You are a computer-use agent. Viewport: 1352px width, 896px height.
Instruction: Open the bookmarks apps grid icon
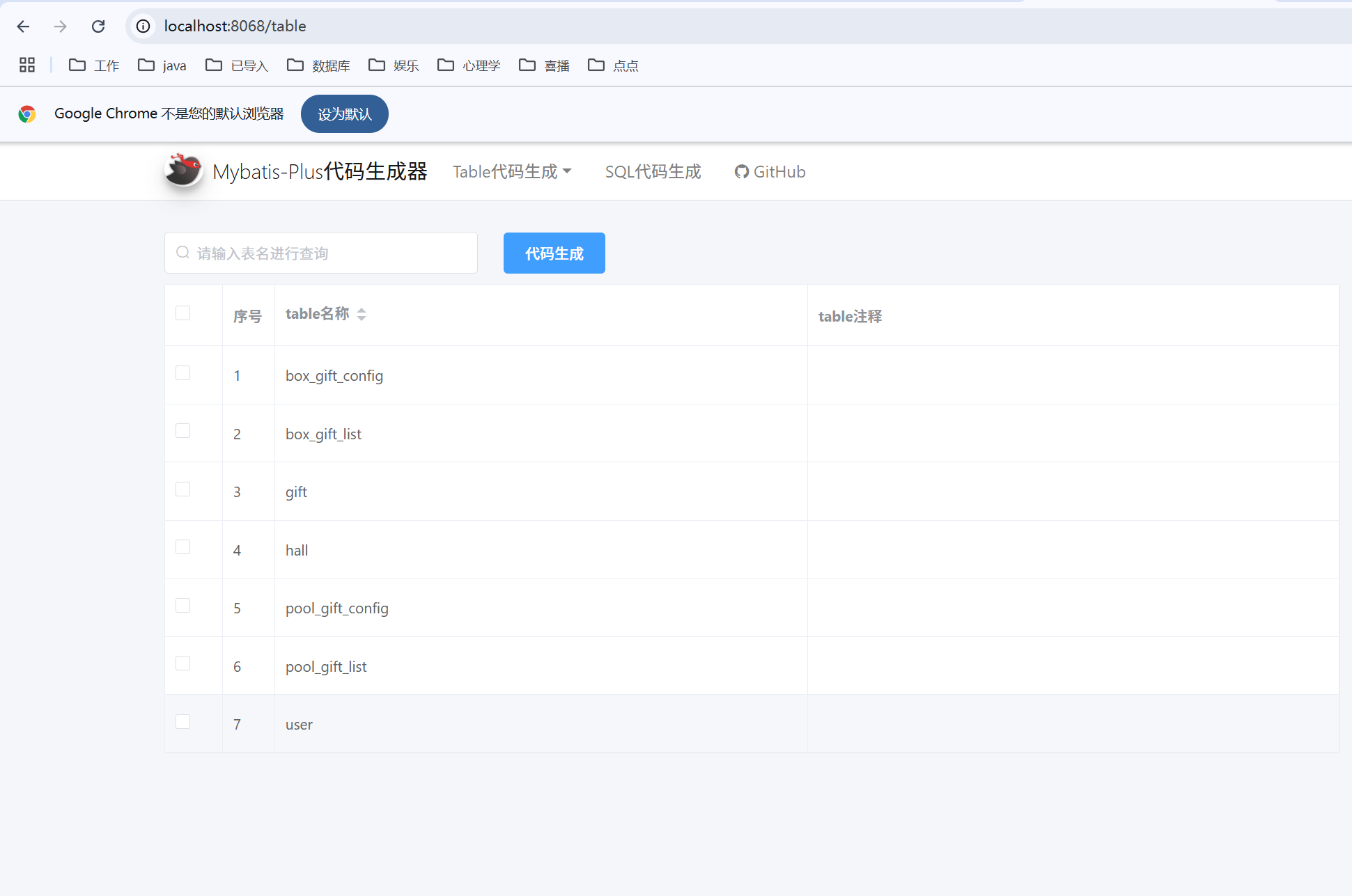pos(26,65)
